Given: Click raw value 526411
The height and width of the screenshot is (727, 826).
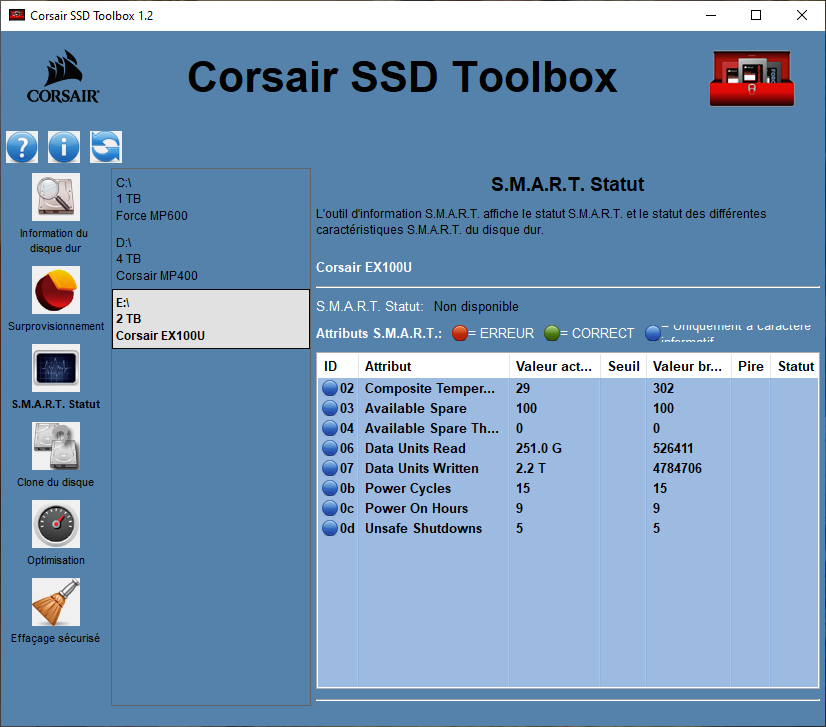Looking at the screenshot, I should [673, 448].
